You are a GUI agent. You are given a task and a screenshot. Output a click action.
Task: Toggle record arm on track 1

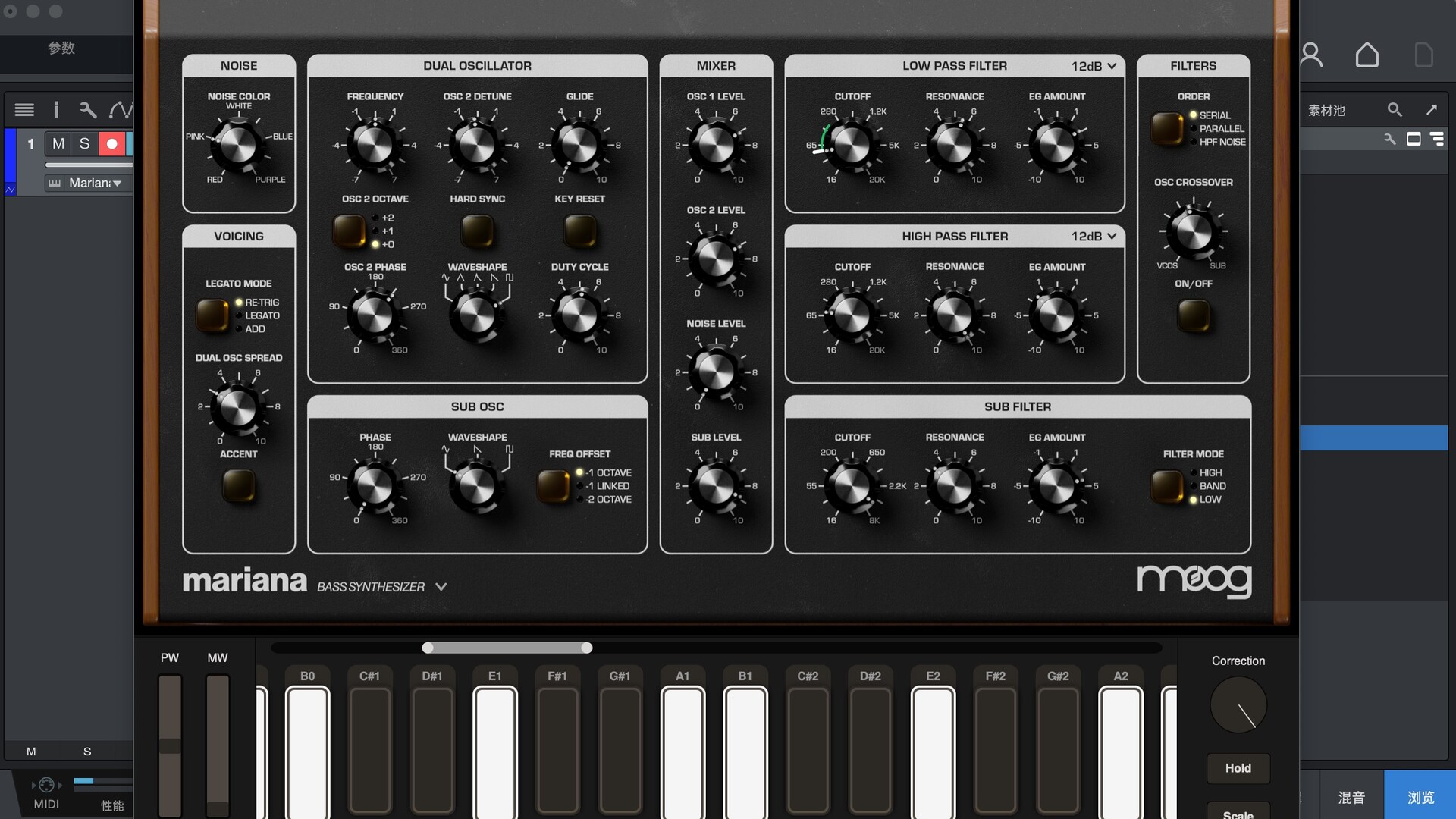pos(111,143)
